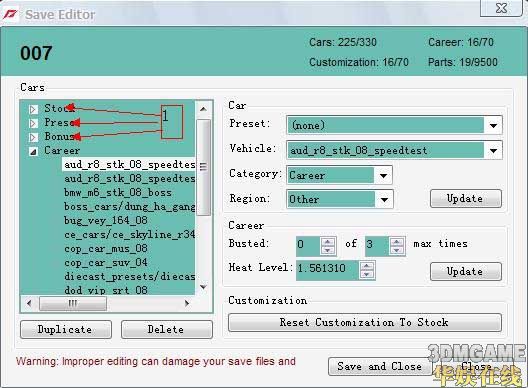Click the Duplicate button
Screen dimensions: 528x388
66,329
